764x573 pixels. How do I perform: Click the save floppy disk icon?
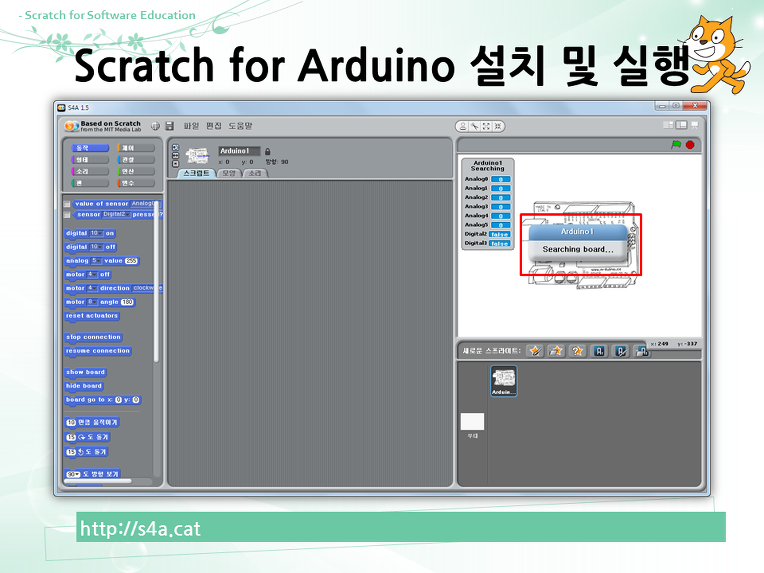(x=169, y=126)
